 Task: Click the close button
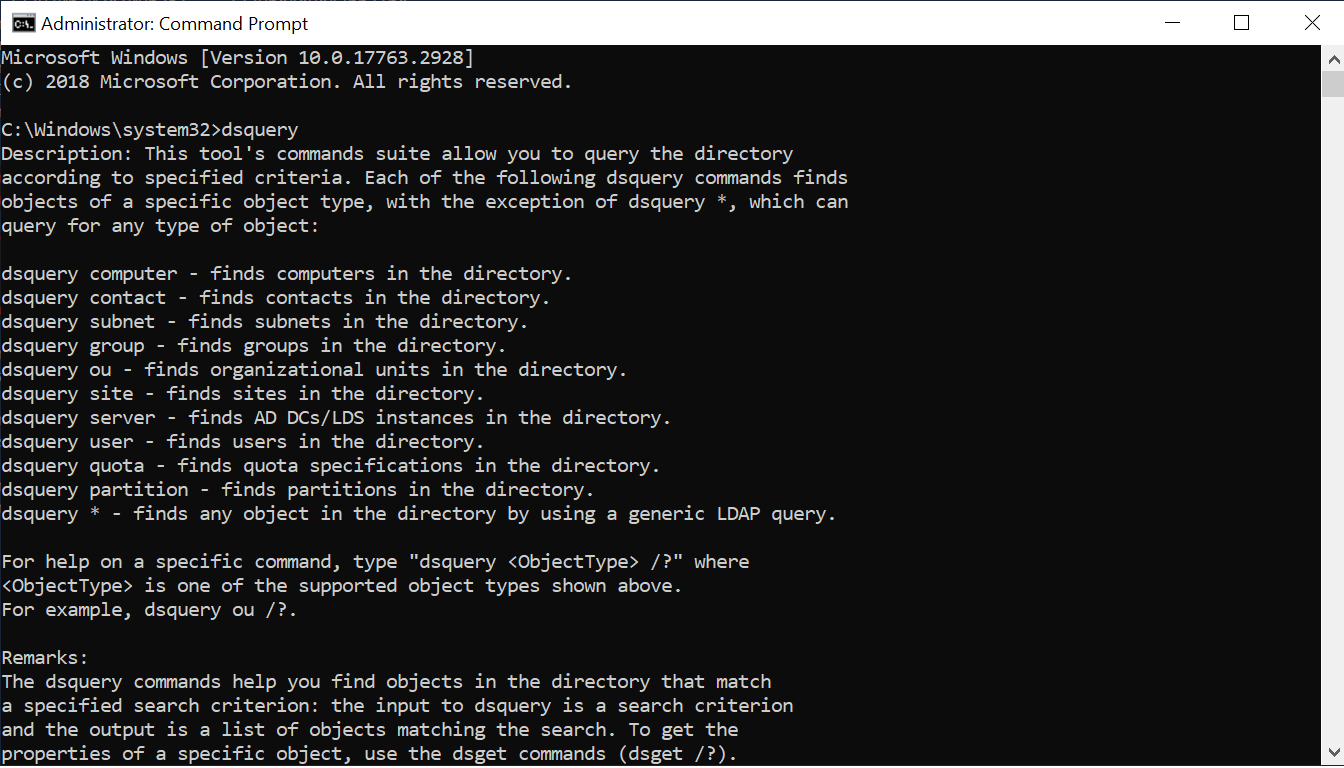tap(1312, 22)
